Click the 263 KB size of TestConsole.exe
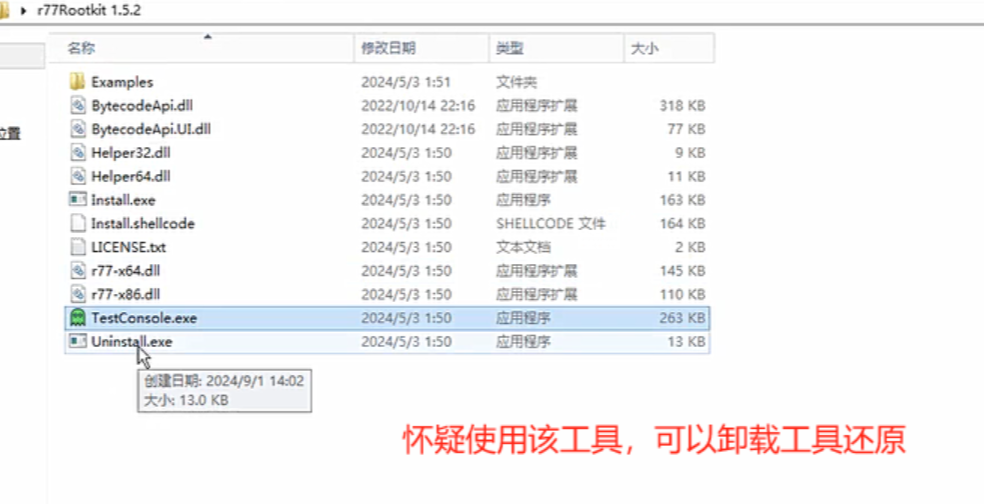This screenshot has height=504, width=984. 683,318
